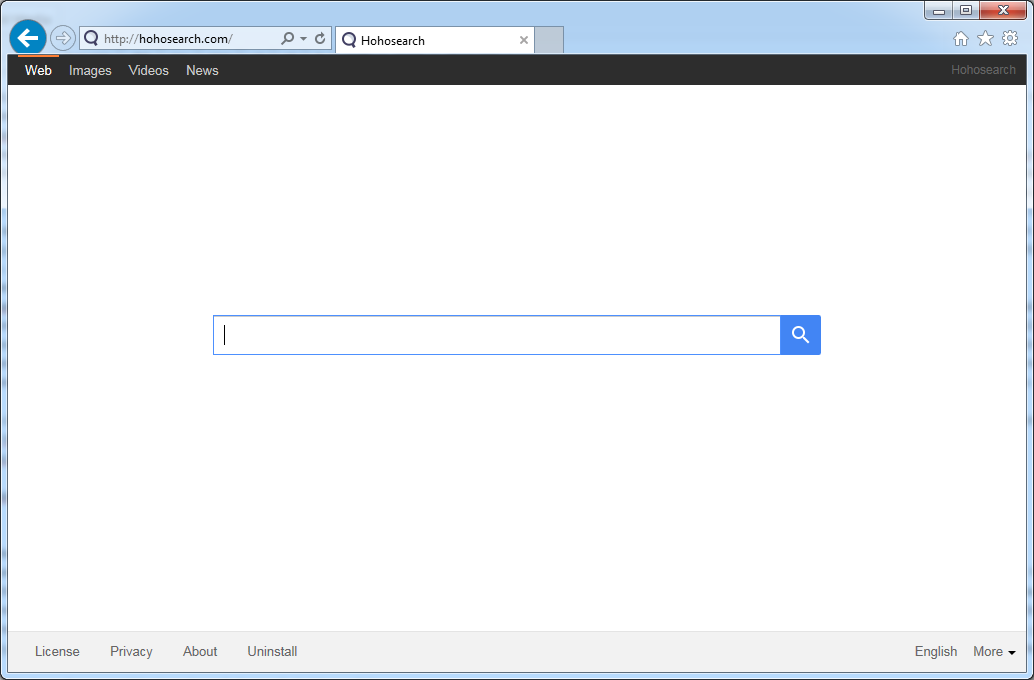Click the hohosearch.com URL in address bar
Viewport: 1034px width, 680px height.
pos(168,39)
